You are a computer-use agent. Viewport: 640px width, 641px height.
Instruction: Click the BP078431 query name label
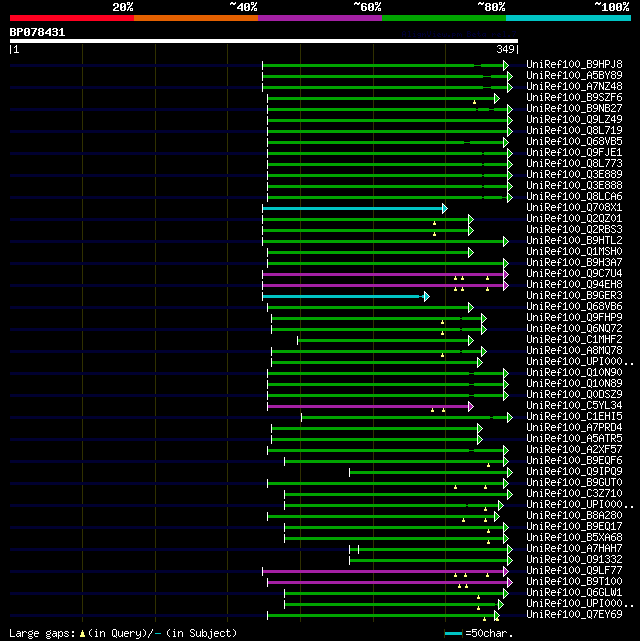[37, 32]
